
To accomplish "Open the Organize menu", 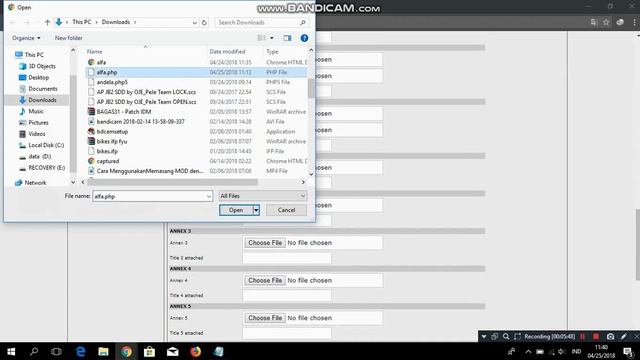I will click(26, 38).
